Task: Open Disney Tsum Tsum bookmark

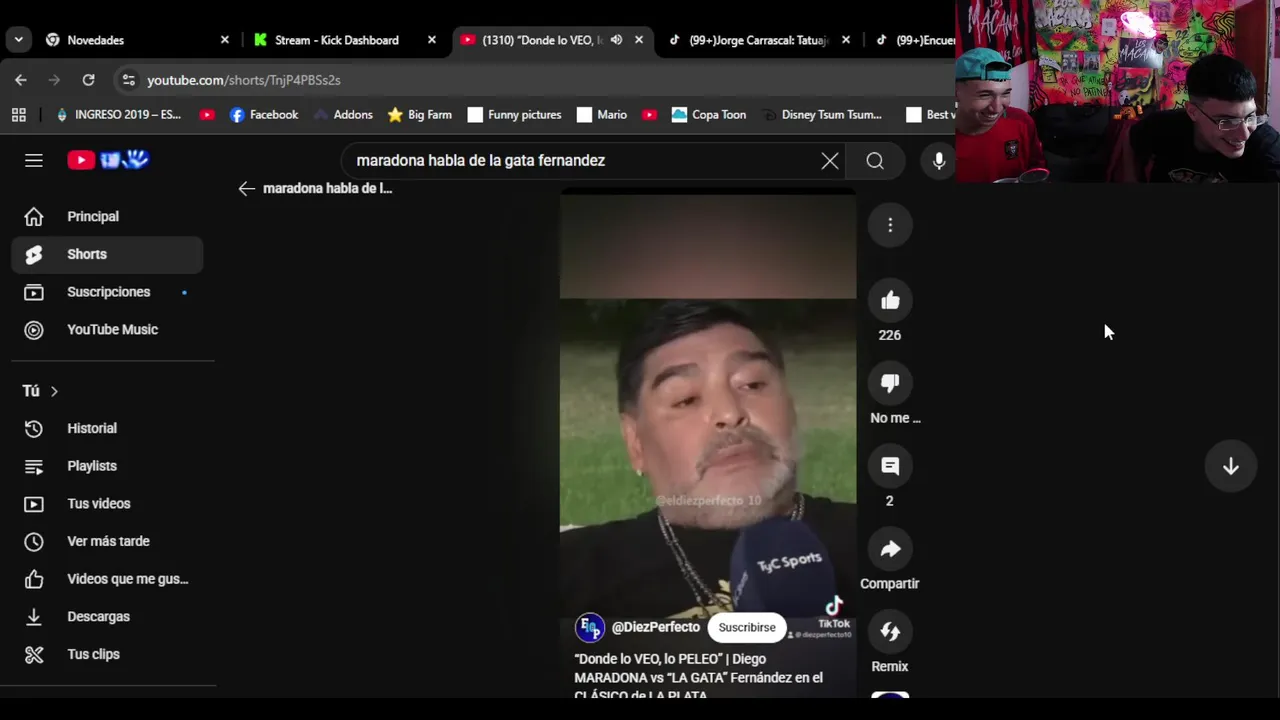Action: [821, 115]
